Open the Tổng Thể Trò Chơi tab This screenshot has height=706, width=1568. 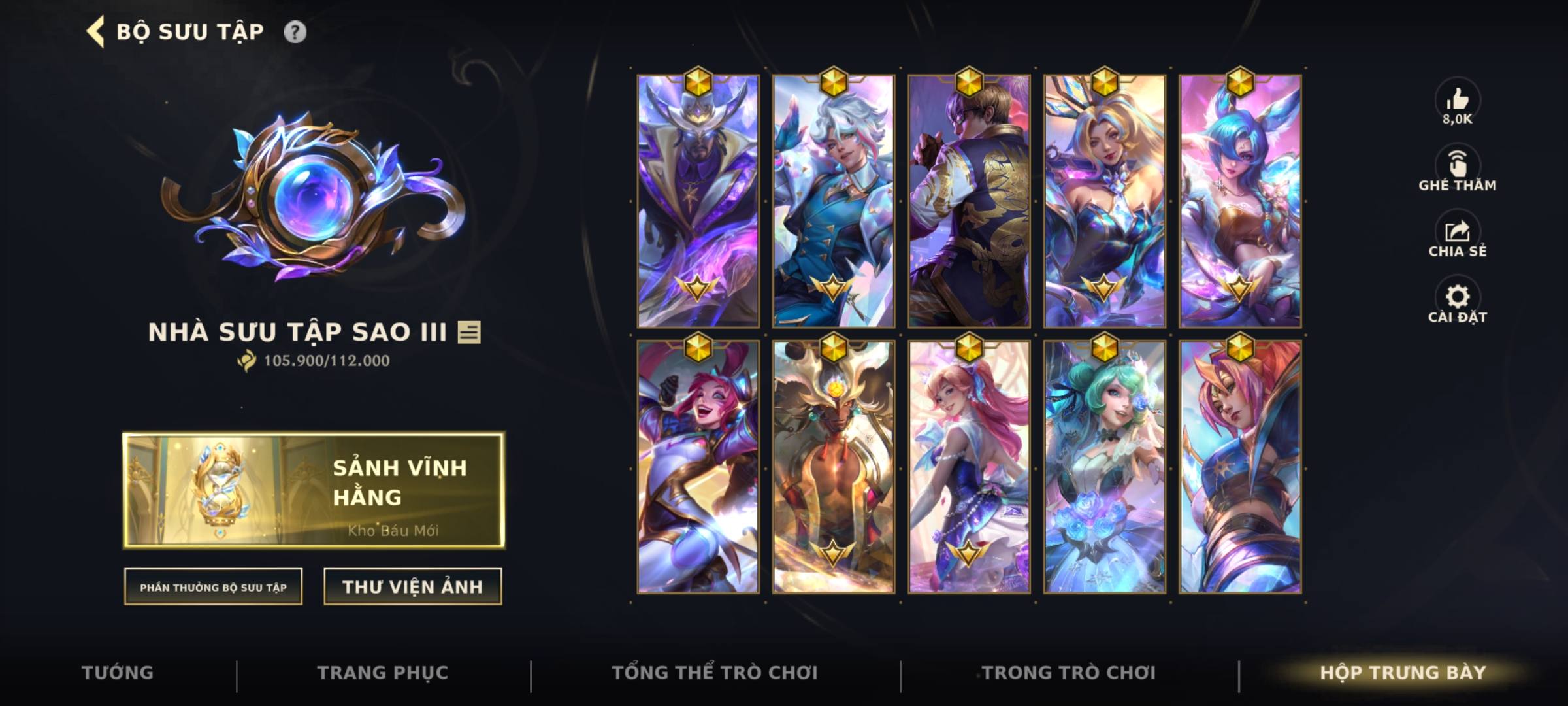(x=715, y=673)
